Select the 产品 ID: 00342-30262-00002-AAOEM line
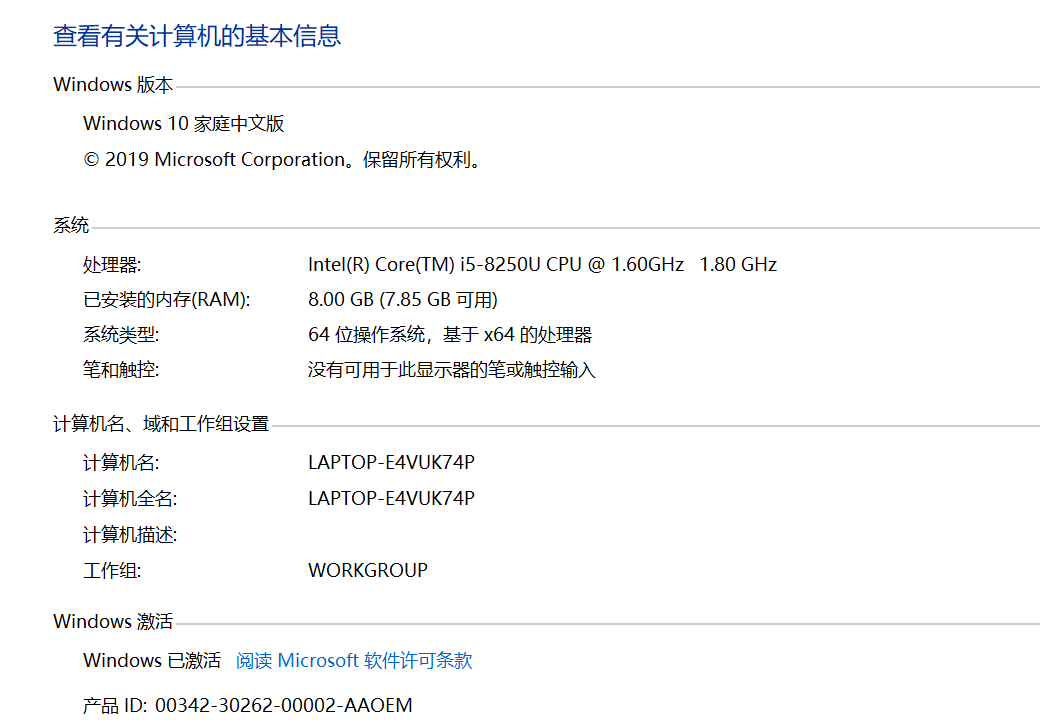This screenshot has width=1040, height=725. point(247,705)
